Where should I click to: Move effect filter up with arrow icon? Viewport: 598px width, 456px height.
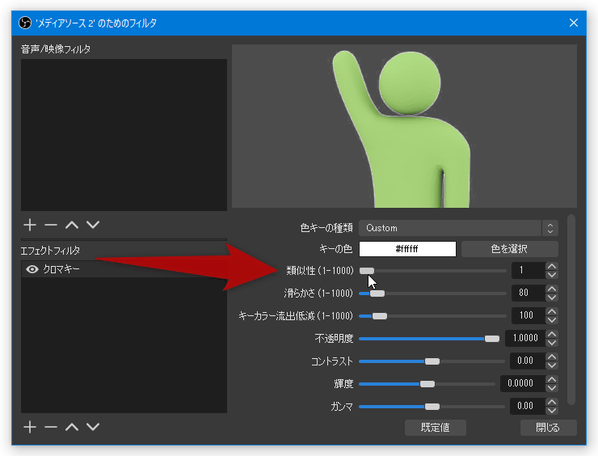[72, 427]
